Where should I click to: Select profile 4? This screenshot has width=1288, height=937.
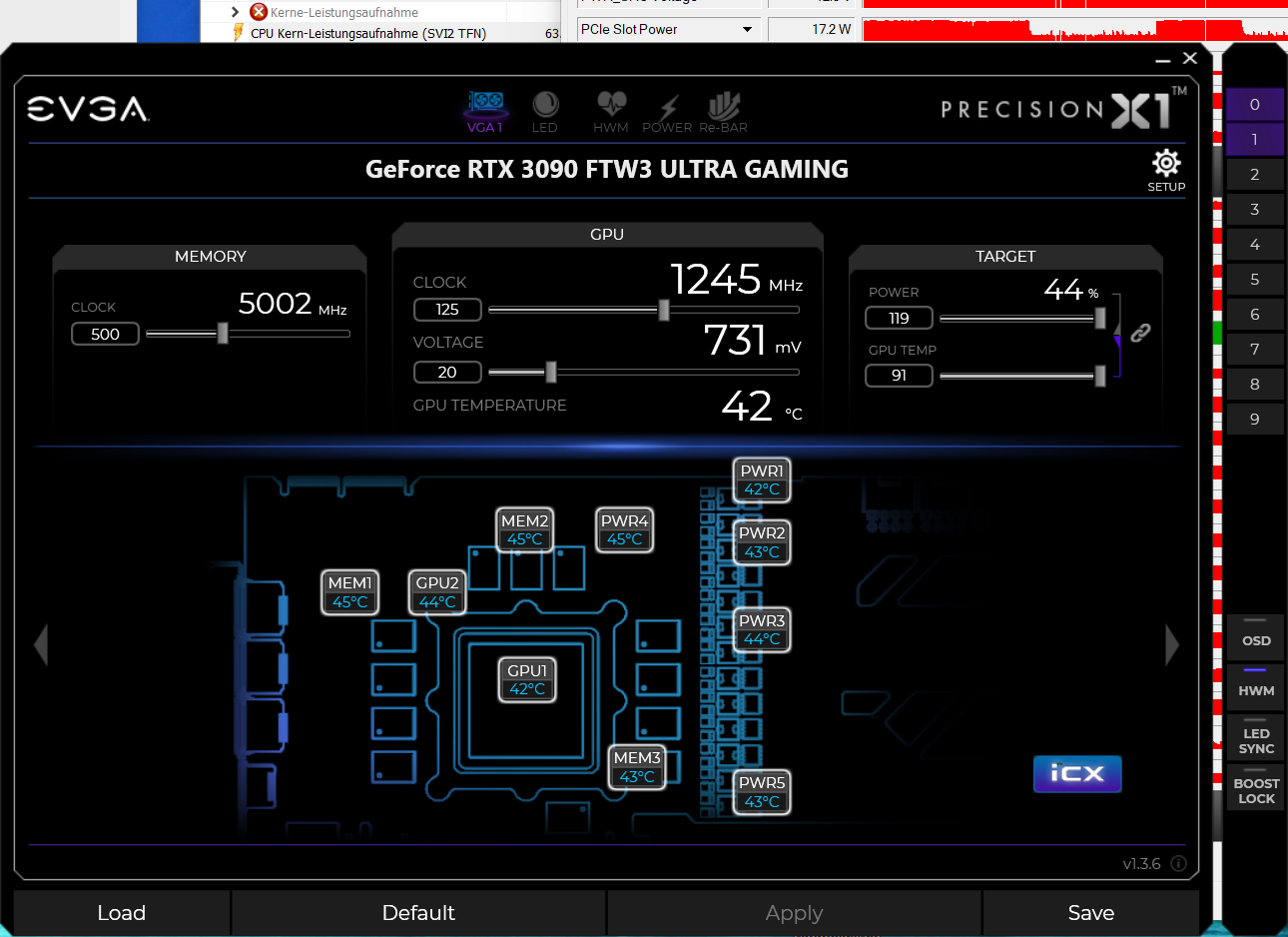1255,245
